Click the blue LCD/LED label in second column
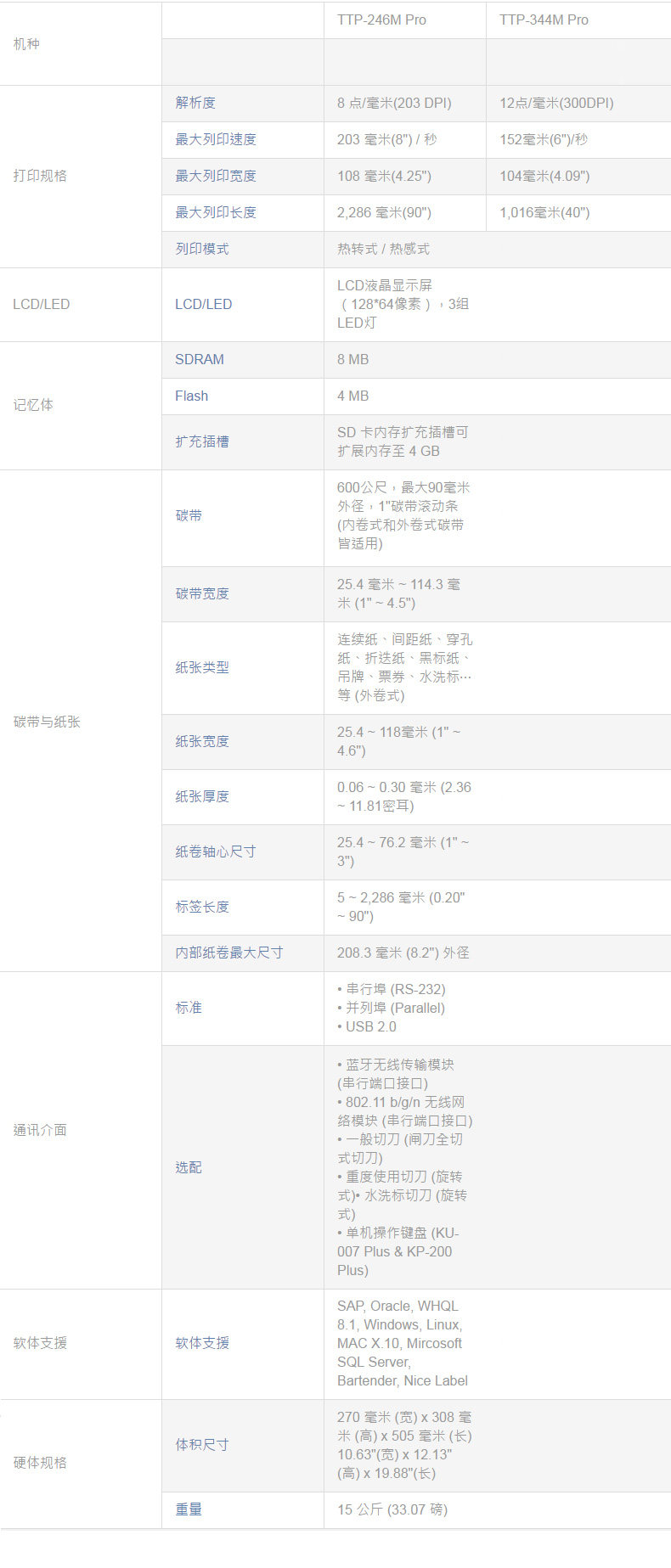The width and height of the screenshot is (671, 1568). click(x=203, y=304)
